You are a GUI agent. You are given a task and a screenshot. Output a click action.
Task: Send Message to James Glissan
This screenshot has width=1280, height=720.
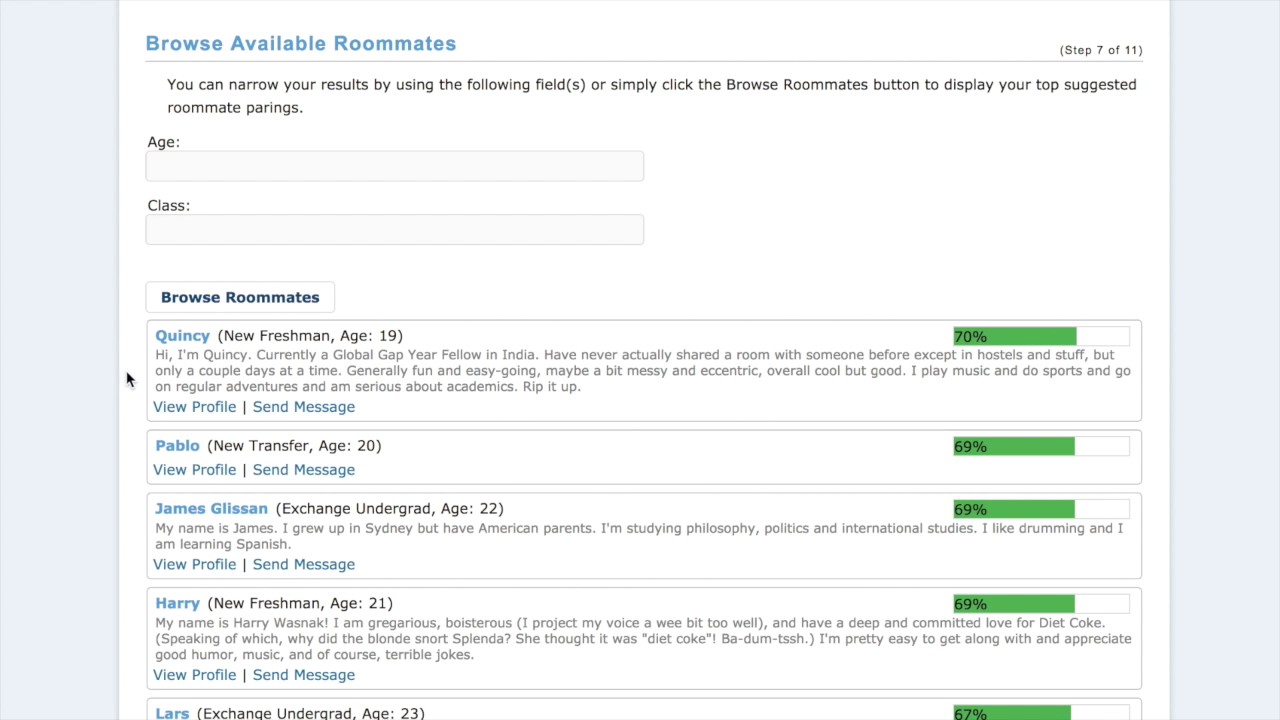point(304,565)
